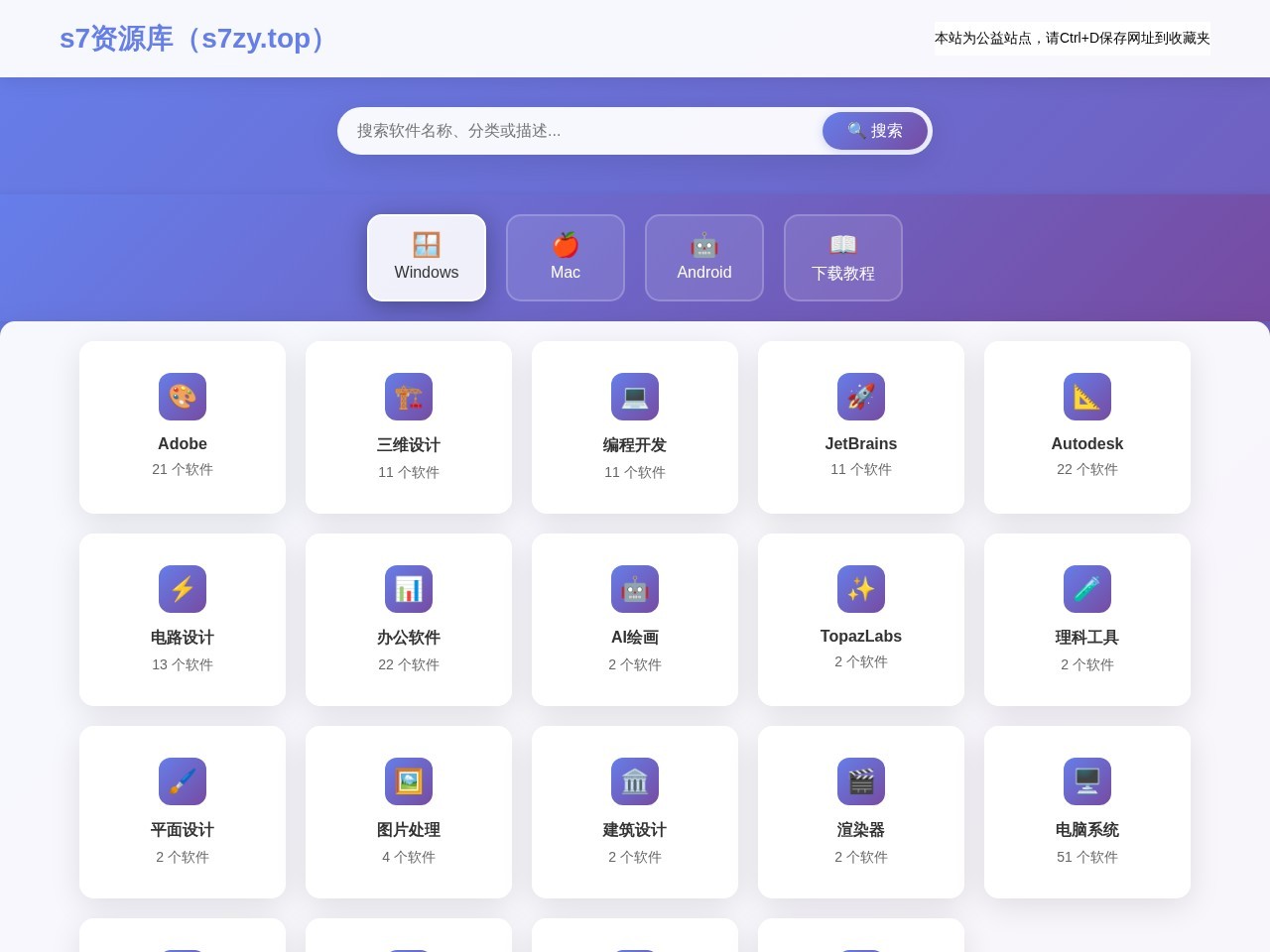Switch to the Android platform tab

pyautogui.click(x=704, y=258)
